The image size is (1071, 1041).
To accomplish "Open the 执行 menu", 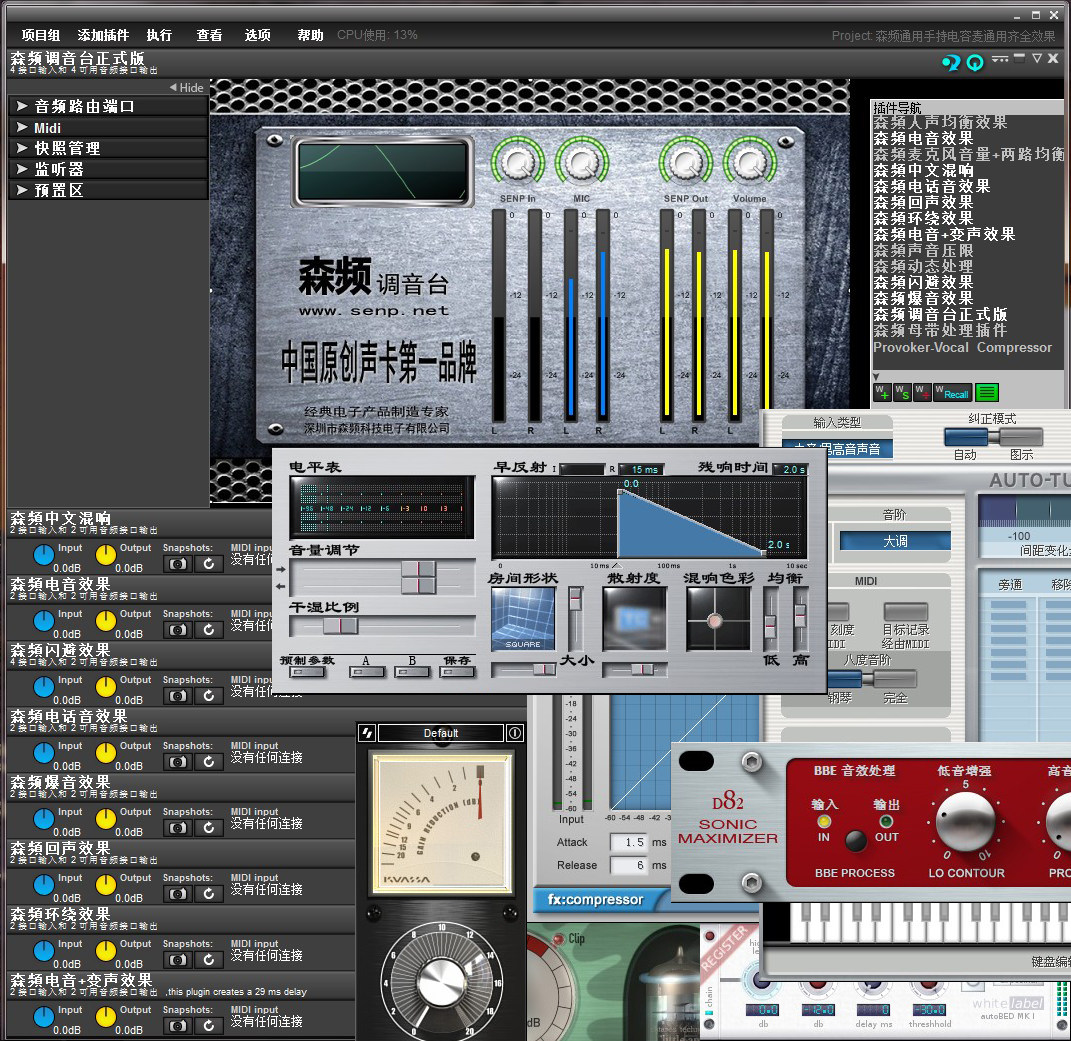I will [159, 35].
